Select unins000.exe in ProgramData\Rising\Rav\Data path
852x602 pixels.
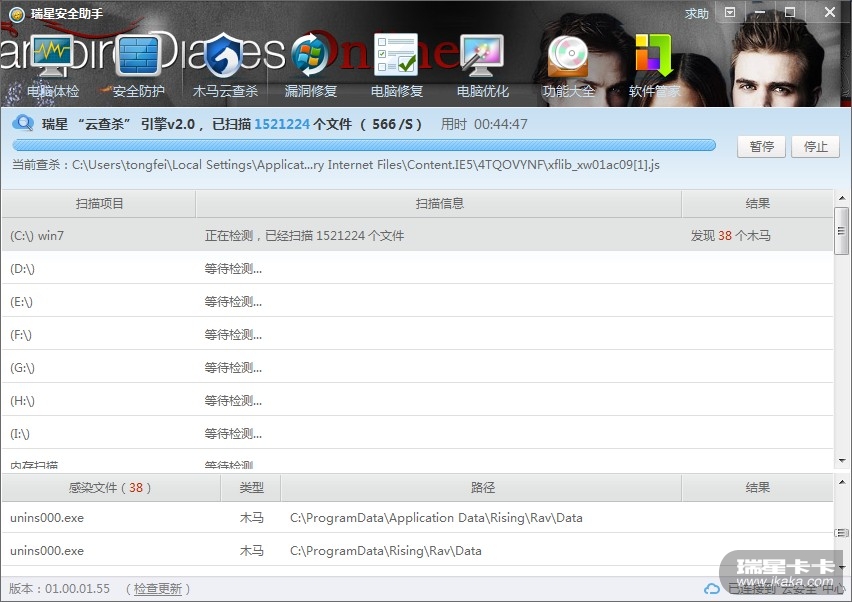tap(417, 550)
